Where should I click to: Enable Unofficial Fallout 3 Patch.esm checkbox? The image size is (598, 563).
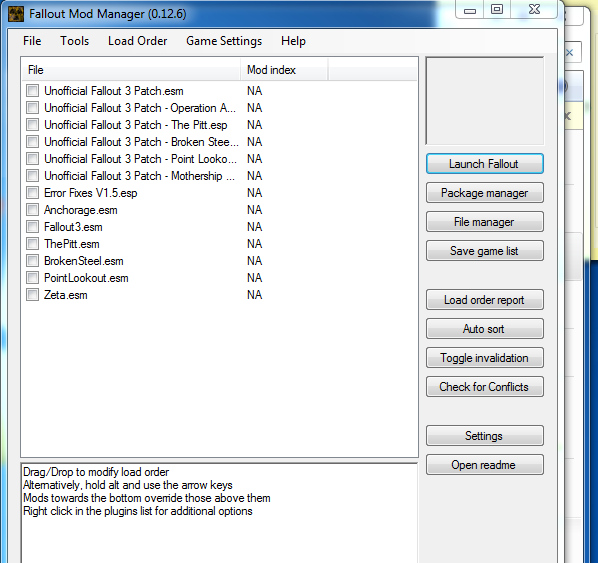32,91
